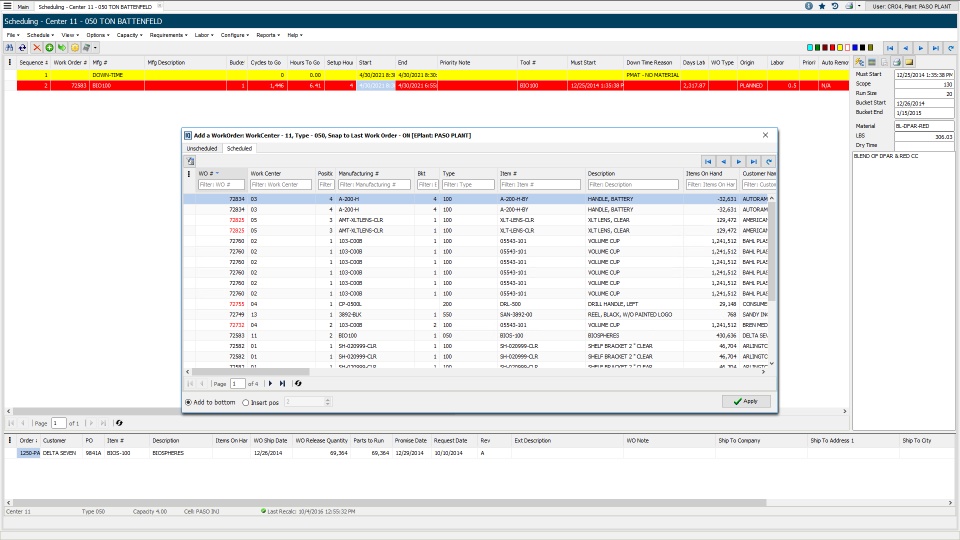Select the BIOSPHERES row for order 72583
The image size is (960, 540).
tap(478, 336)
